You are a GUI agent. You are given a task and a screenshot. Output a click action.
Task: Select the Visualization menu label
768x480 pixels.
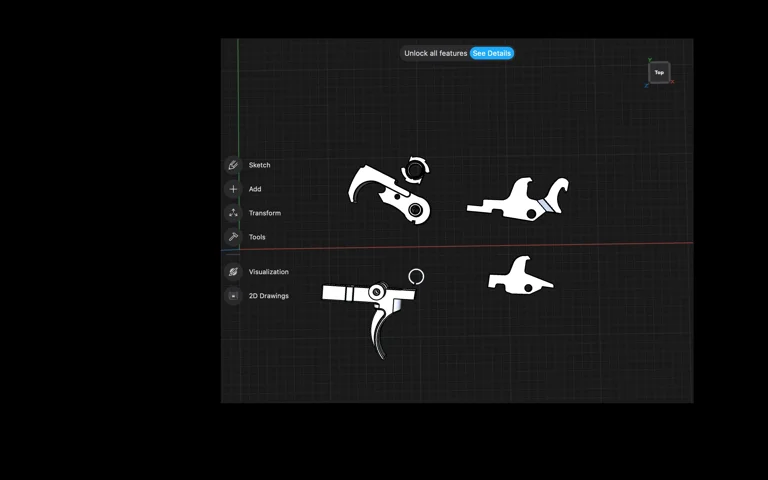coord(269,272)
